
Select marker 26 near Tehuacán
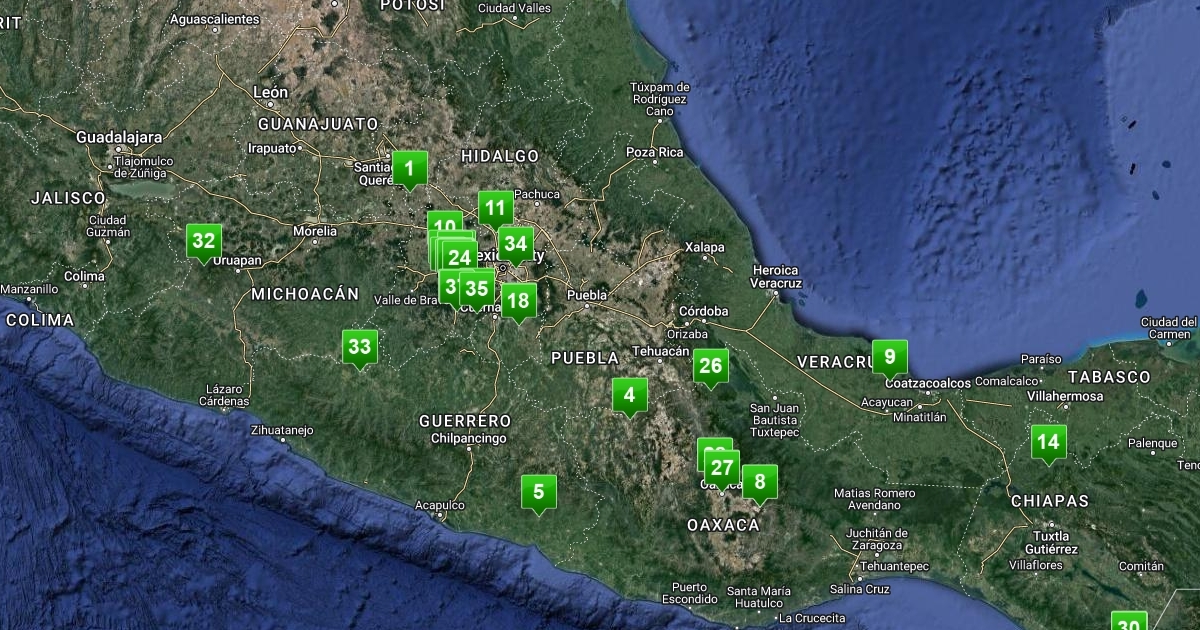[710, 366]
